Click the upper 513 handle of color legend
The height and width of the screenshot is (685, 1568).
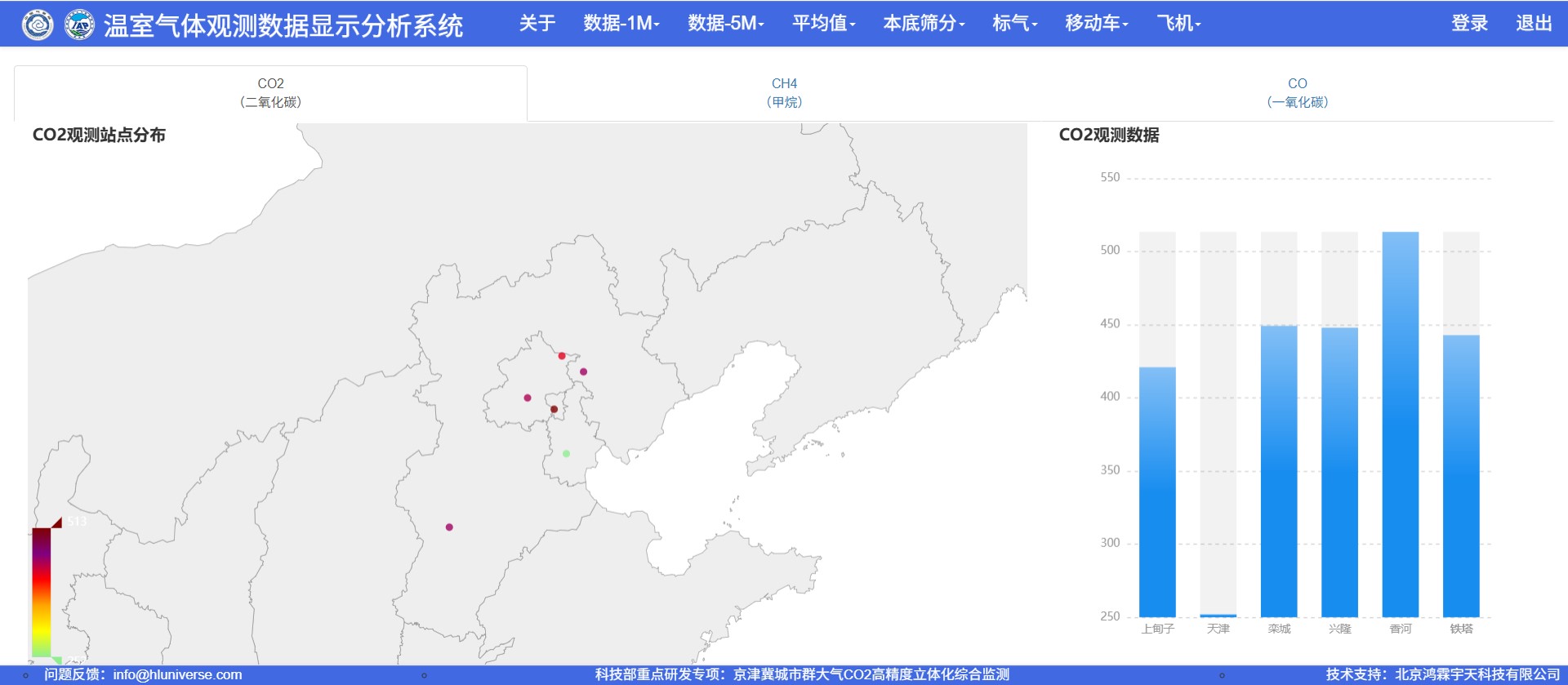click(x=57, y=523)
